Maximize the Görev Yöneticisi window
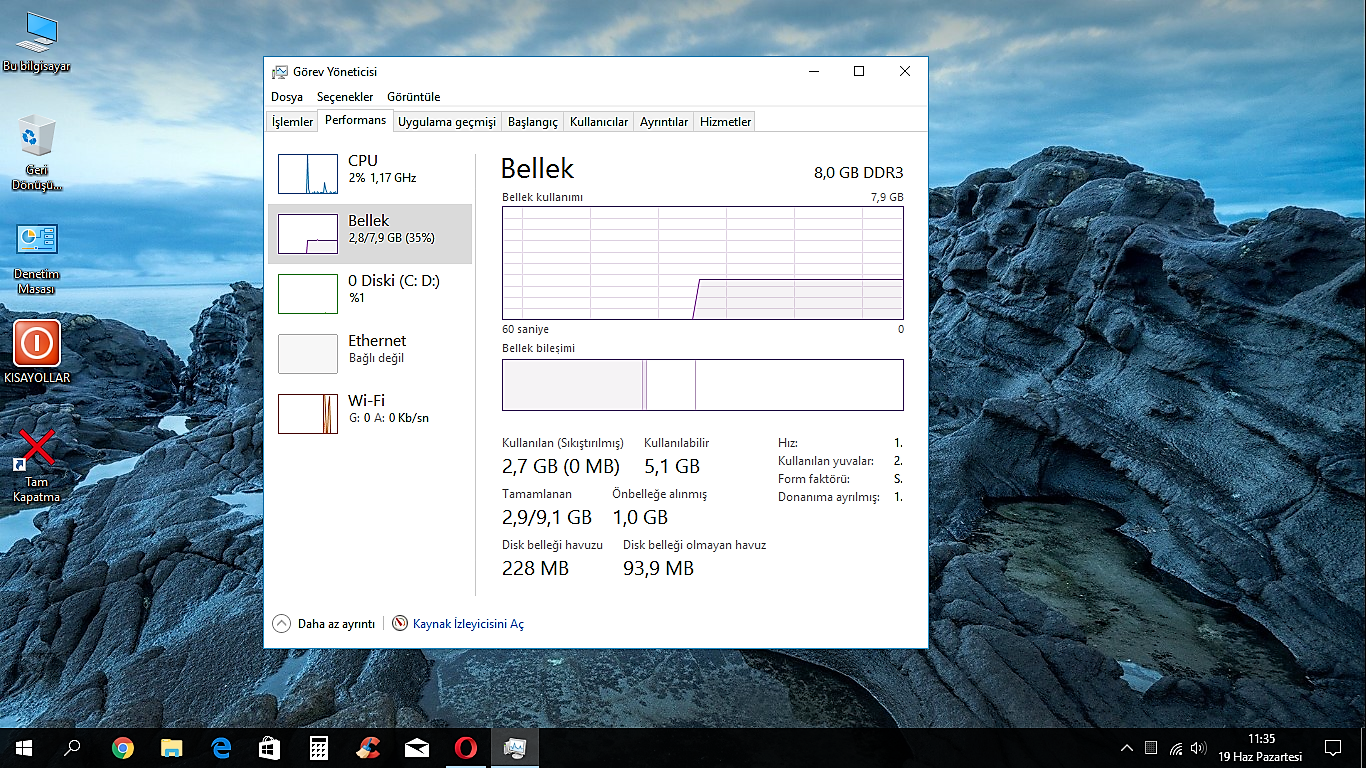Image resolution: width=1366 pixels, height=768 pixels. point(858,71)
